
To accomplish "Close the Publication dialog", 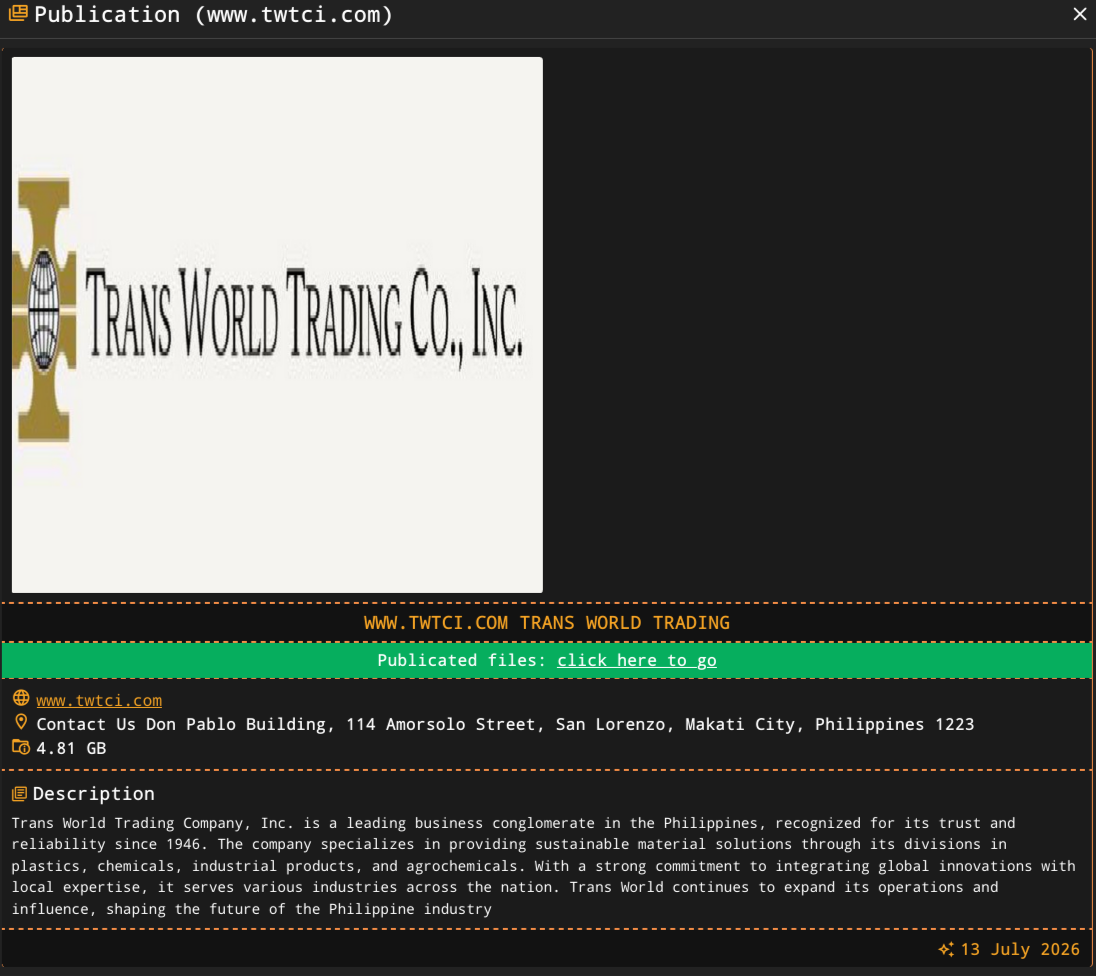I will [1079, 14].
